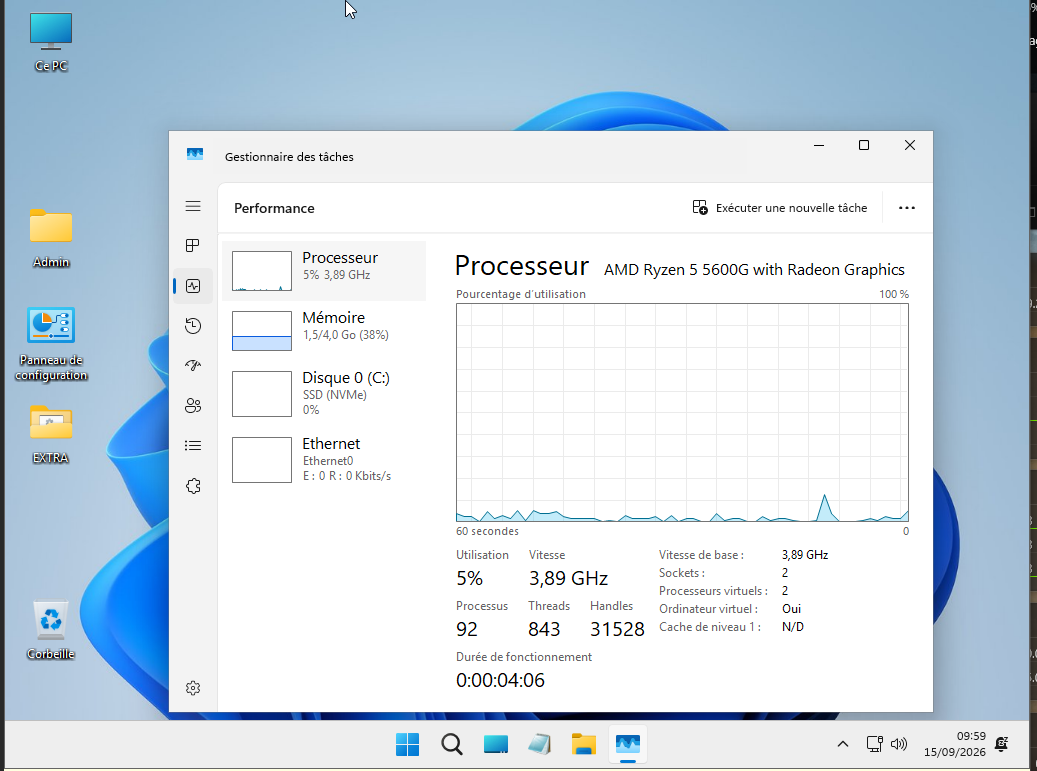The width and height of the screenshot is (1037, 771).
Task: Select Ethernet performance entry
Action: point(324,460)
